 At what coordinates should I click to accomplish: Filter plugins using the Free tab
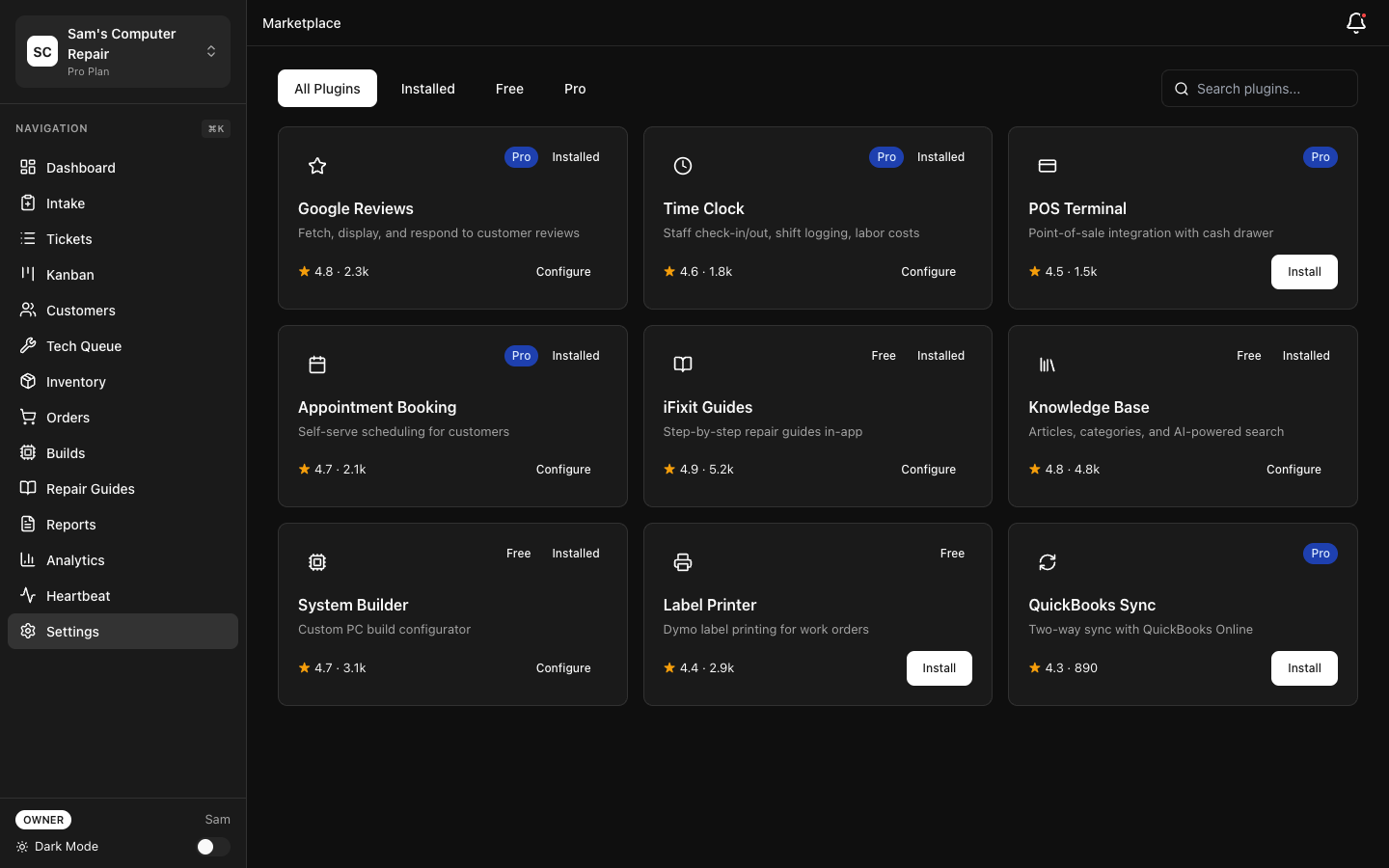coord(509,89)
